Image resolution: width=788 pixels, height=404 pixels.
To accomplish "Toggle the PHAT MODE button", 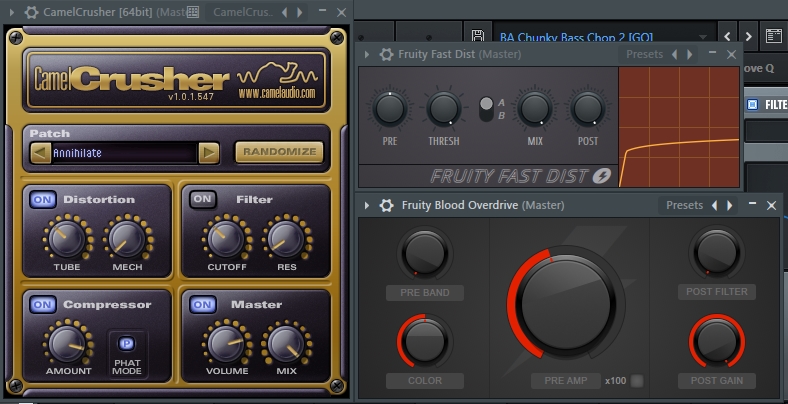I will 127,344.
